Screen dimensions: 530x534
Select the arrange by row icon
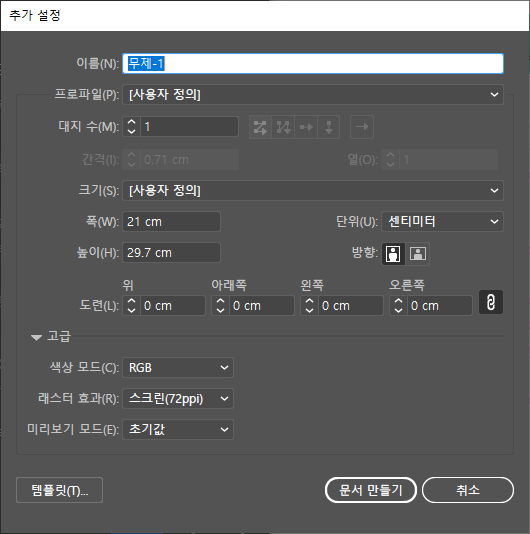(306, 127)
